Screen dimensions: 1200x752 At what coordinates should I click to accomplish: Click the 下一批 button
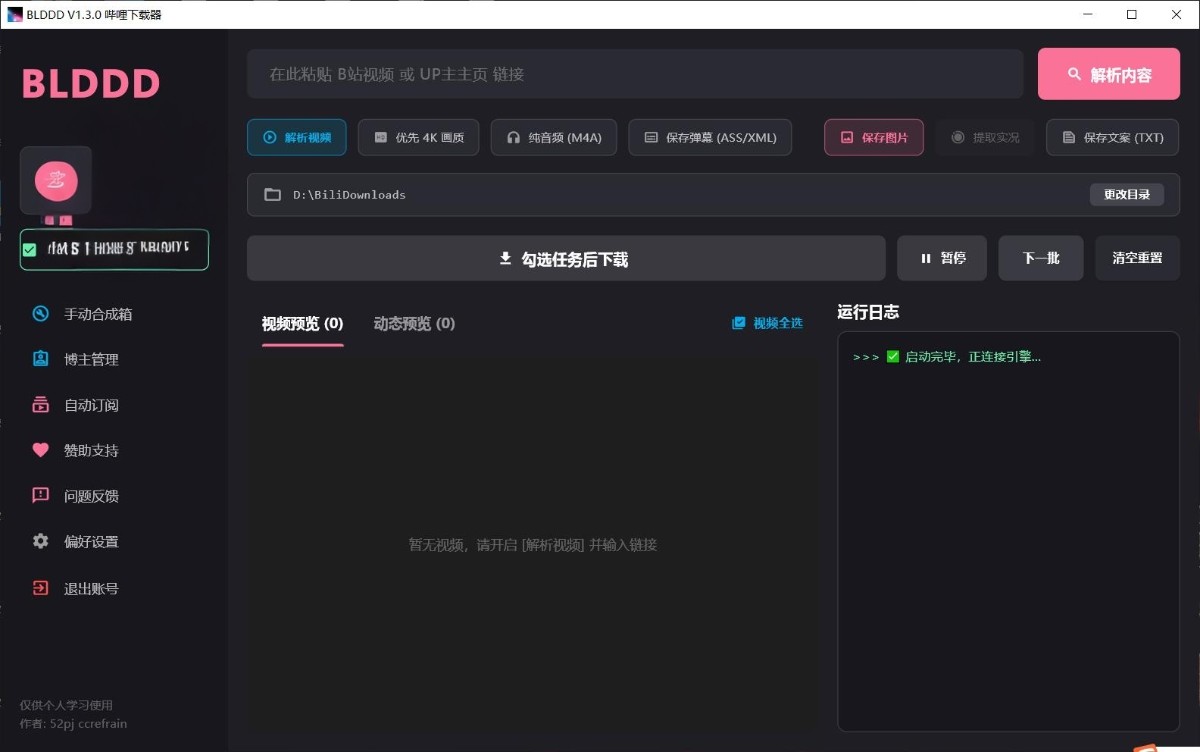pyautogui.click(x=1041, y=259)
